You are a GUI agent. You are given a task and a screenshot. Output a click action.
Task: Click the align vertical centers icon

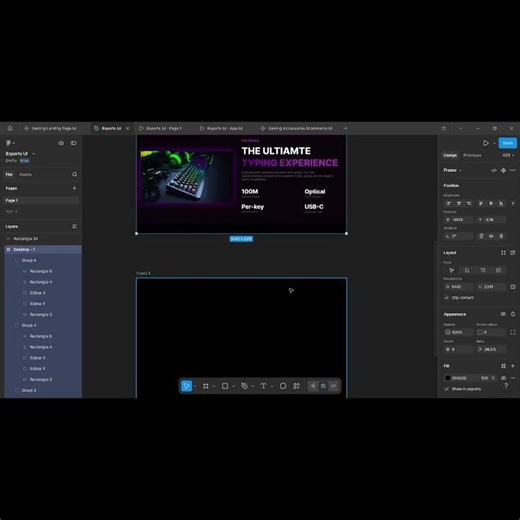491,203
